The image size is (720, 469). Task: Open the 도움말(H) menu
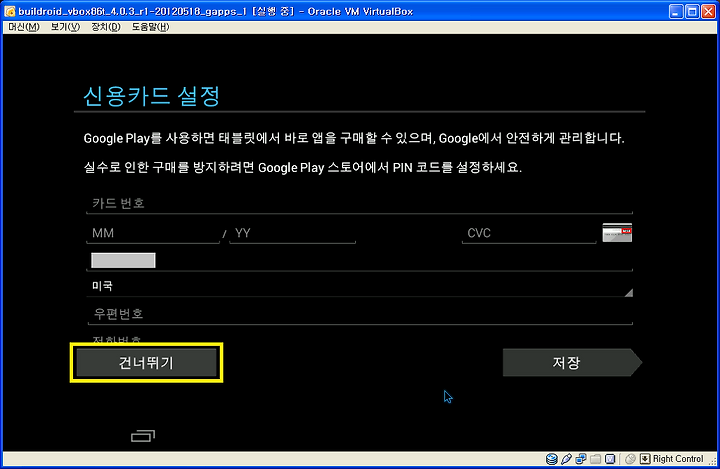coord(151,27)
